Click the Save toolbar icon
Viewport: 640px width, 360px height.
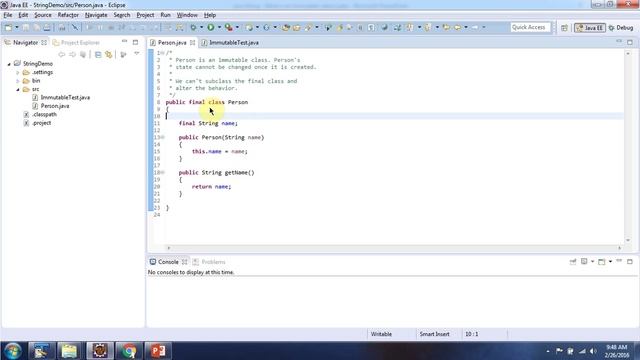pyautogui.click(x=26, y=27)
